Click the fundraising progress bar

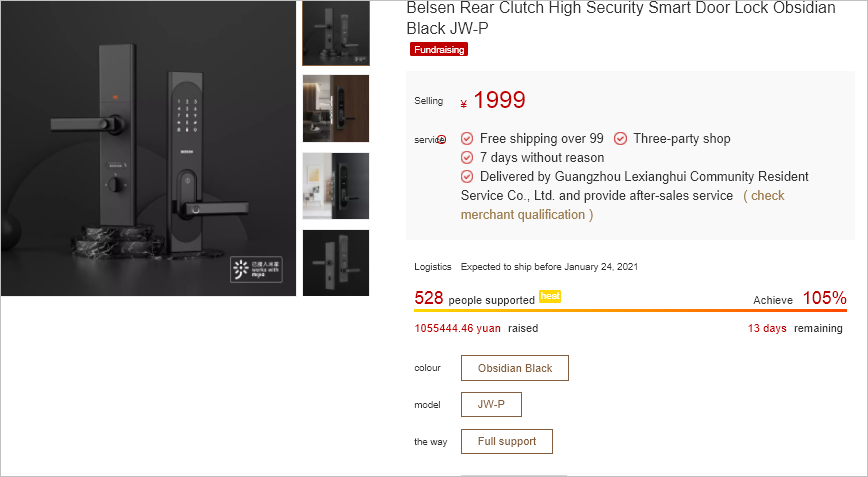[x=630, y=311]
